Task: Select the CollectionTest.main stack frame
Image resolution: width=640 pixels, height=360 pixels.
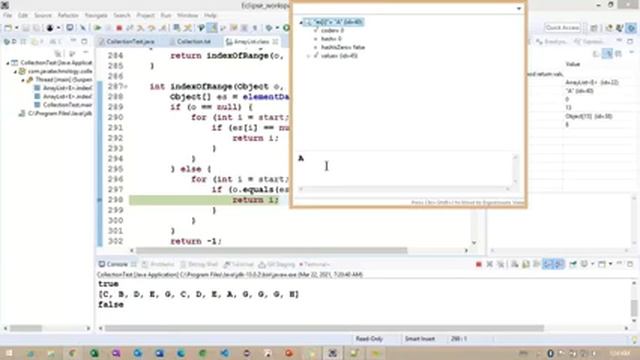Action: (x=63, y=105)
